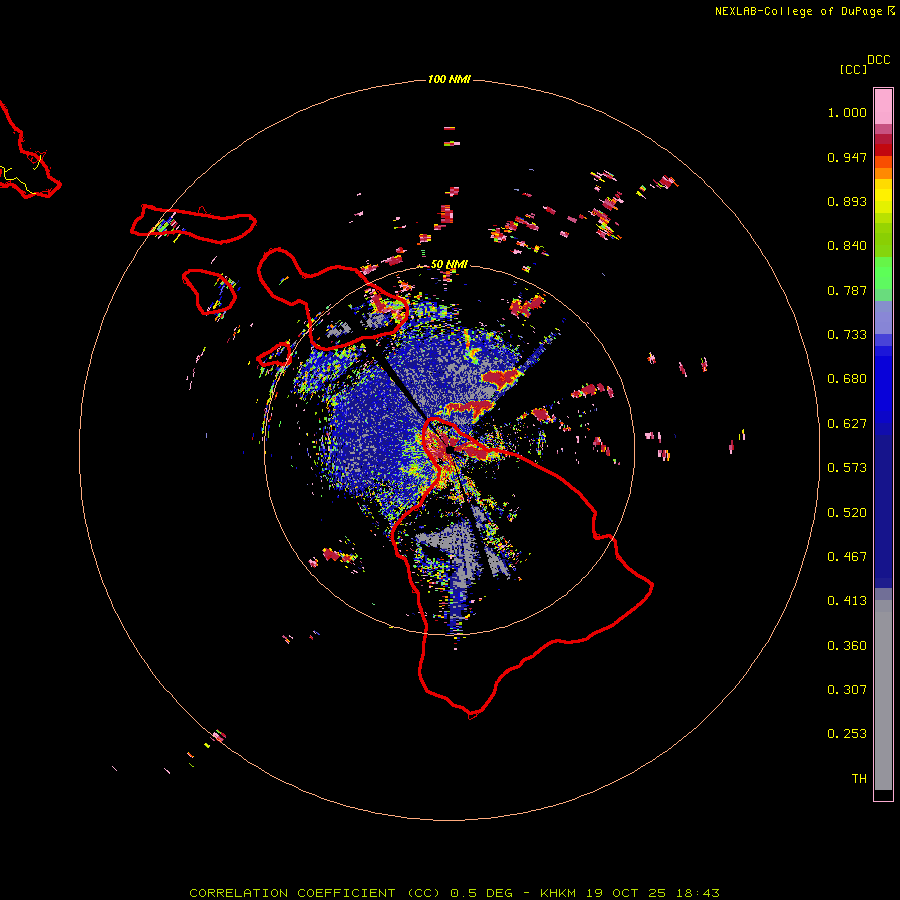Click the large gray segment of color bar
Viewport: 900px width, 900px height.
pos(883,695)
